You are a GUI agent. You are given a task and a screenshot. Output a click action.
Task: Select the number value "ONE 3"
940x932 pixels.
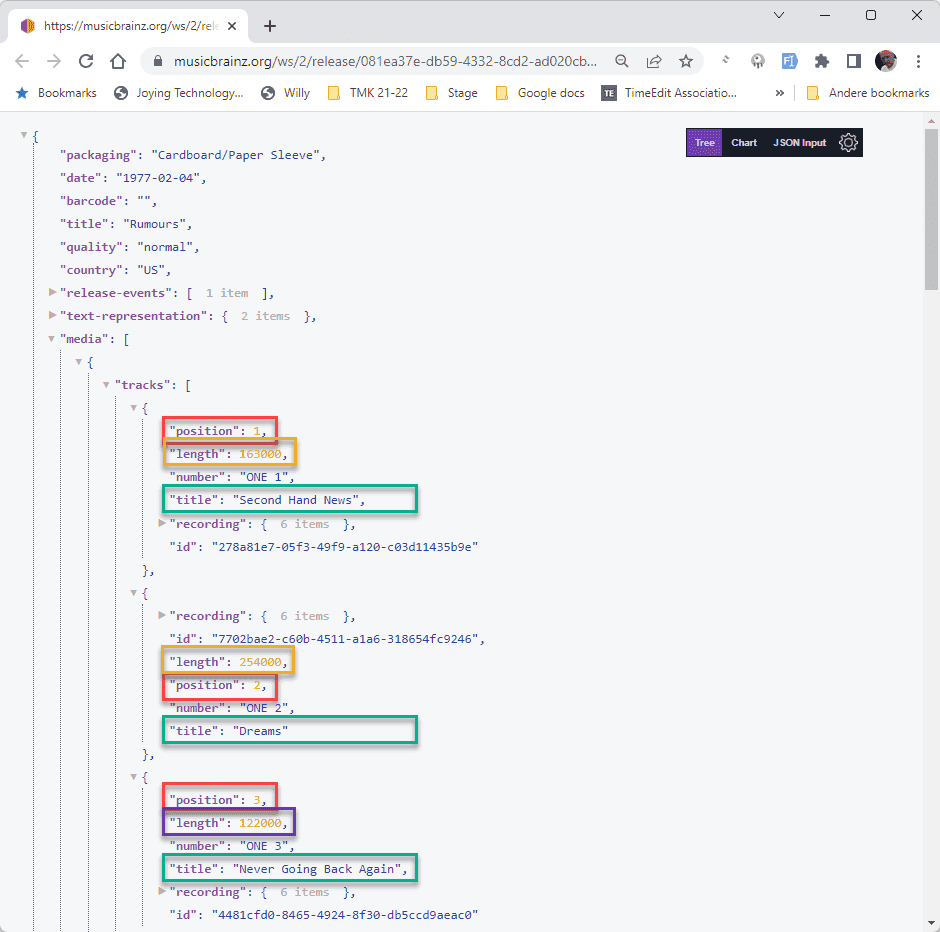264,846
